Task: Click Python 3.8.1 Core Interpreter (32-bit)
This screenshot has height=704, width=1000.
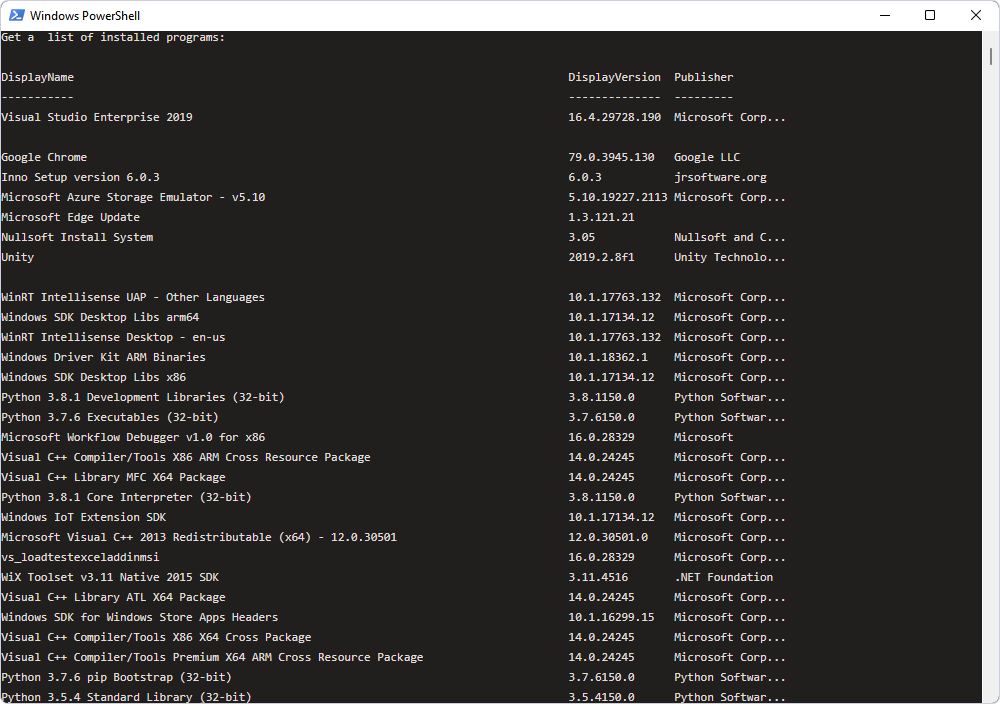Action: click(126, 497)
